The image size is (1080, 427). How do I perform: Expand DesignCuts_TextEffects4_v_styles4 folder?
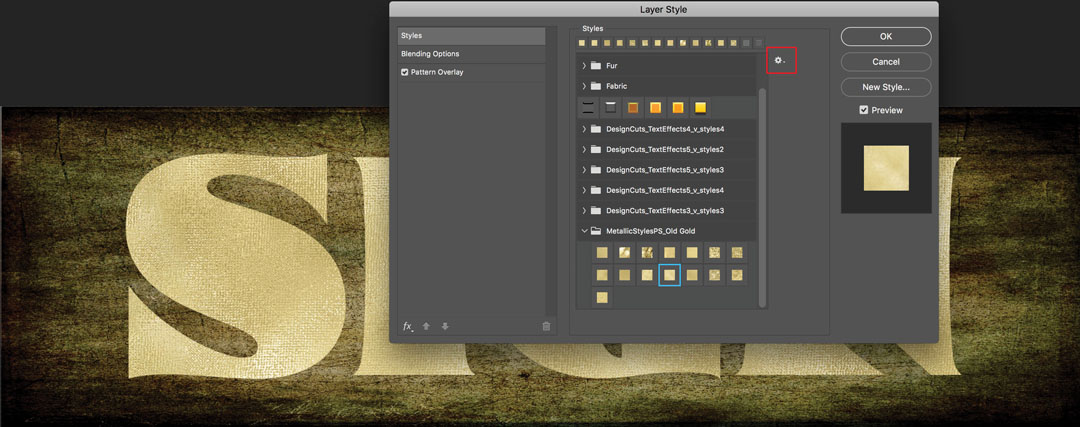[584, 129]
